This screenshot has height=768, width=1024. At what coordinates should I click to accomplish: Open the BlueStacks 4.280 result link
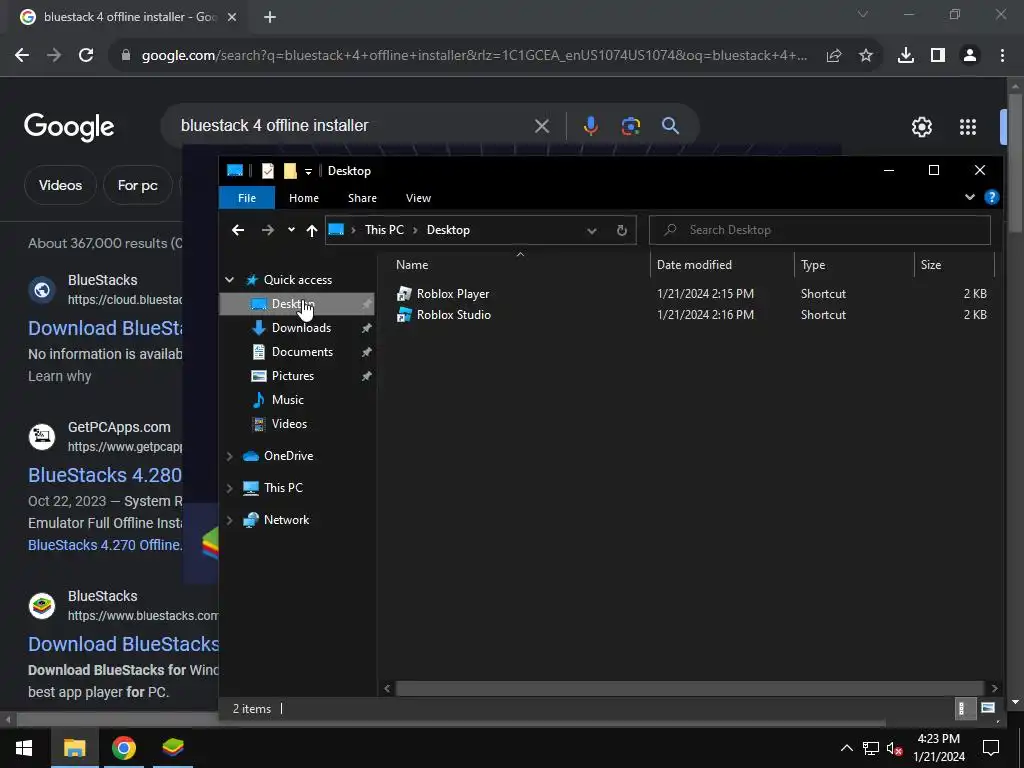point(105,475)
